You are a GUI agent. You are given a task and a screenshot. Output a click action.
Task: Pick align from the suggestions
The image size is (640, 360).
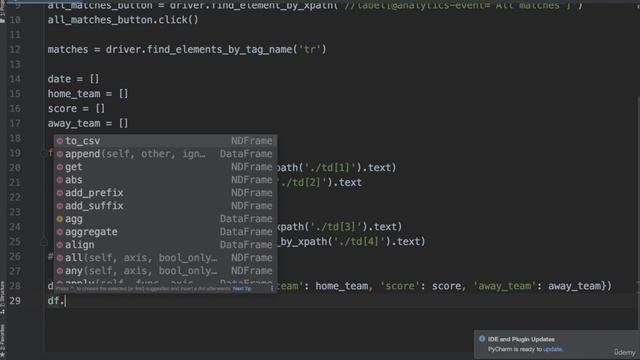[165, 245]
